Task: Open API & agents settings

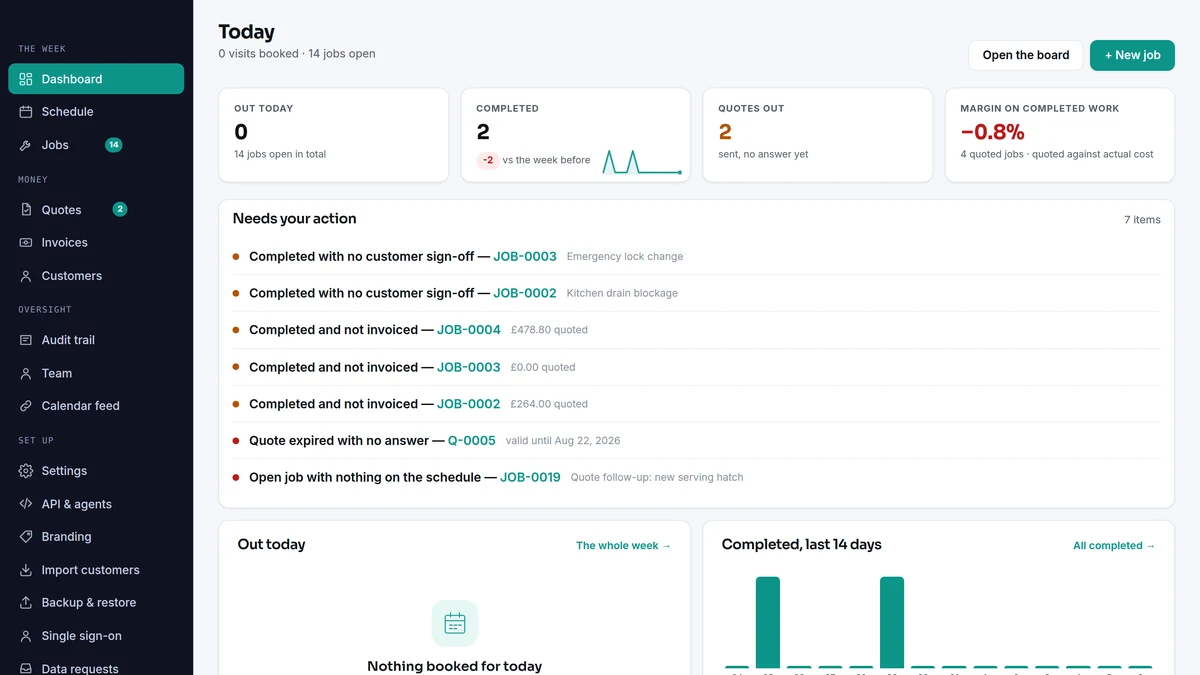Action: (x=96, y=504)
